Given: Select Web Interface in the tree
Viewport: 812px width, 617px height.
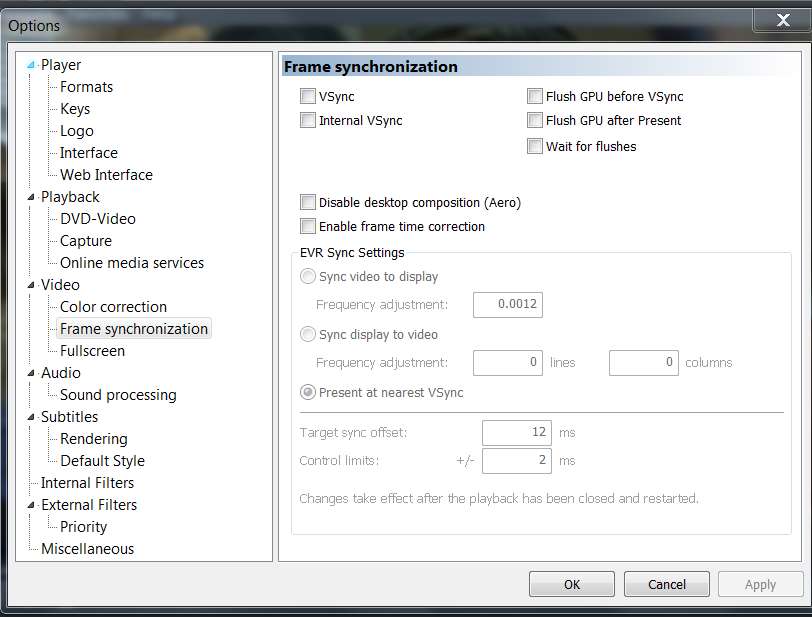Looking at the screenshot, I should [106, 175].
